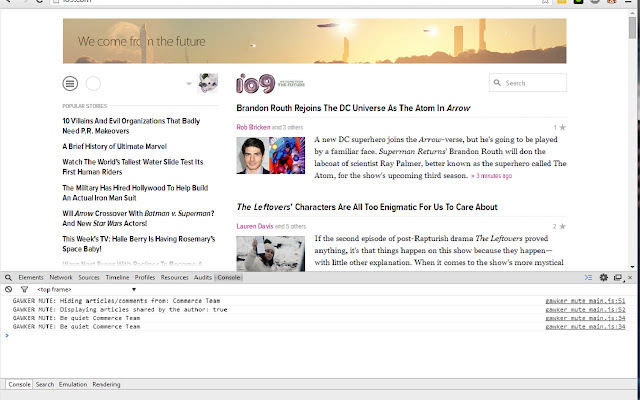This screenshot has width=640, height=400.
Task: Click the browser reload button
Action: pyautogui.click(x=39, y=2)
